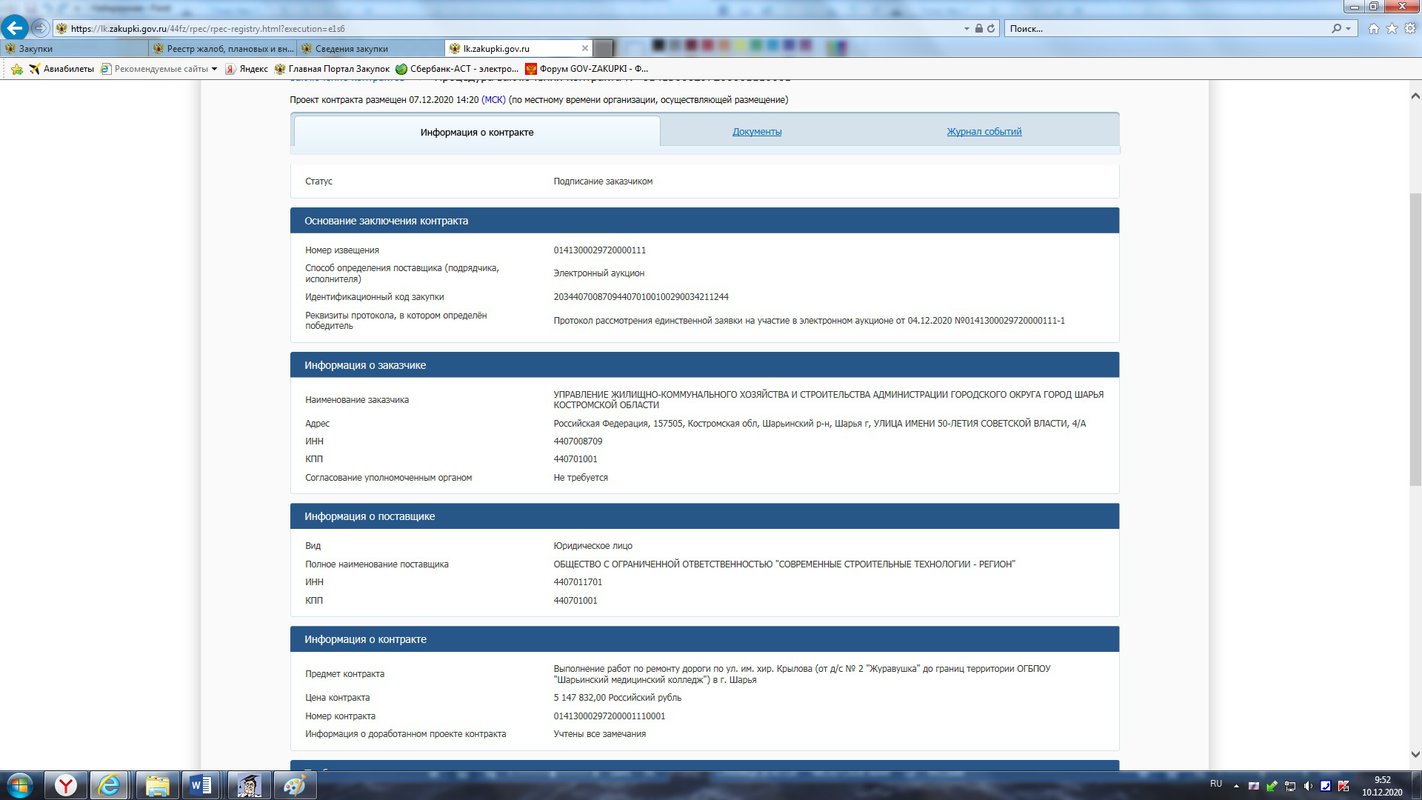
Task: Open File Explorer folder taskbar icon
Action: [x=156, y=785]
